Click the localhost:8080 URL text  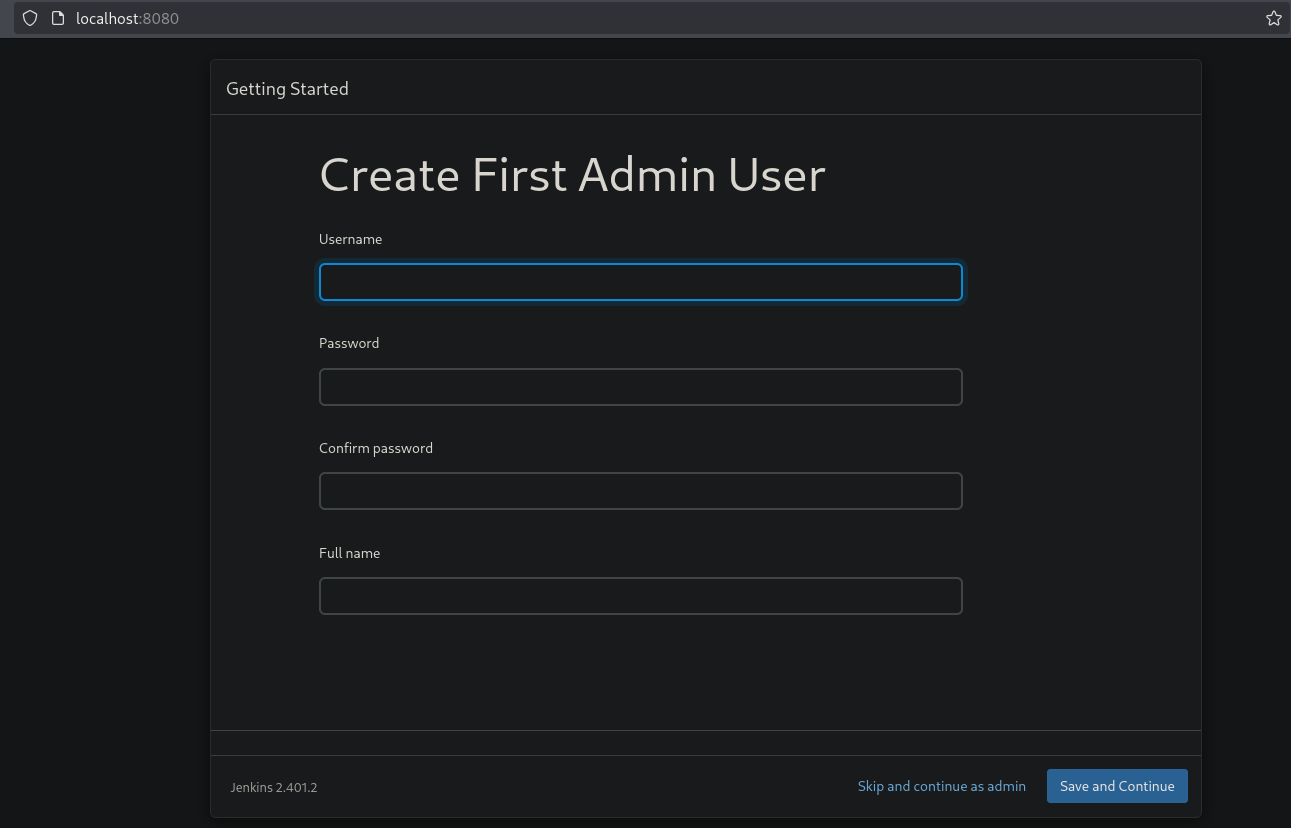127,18
